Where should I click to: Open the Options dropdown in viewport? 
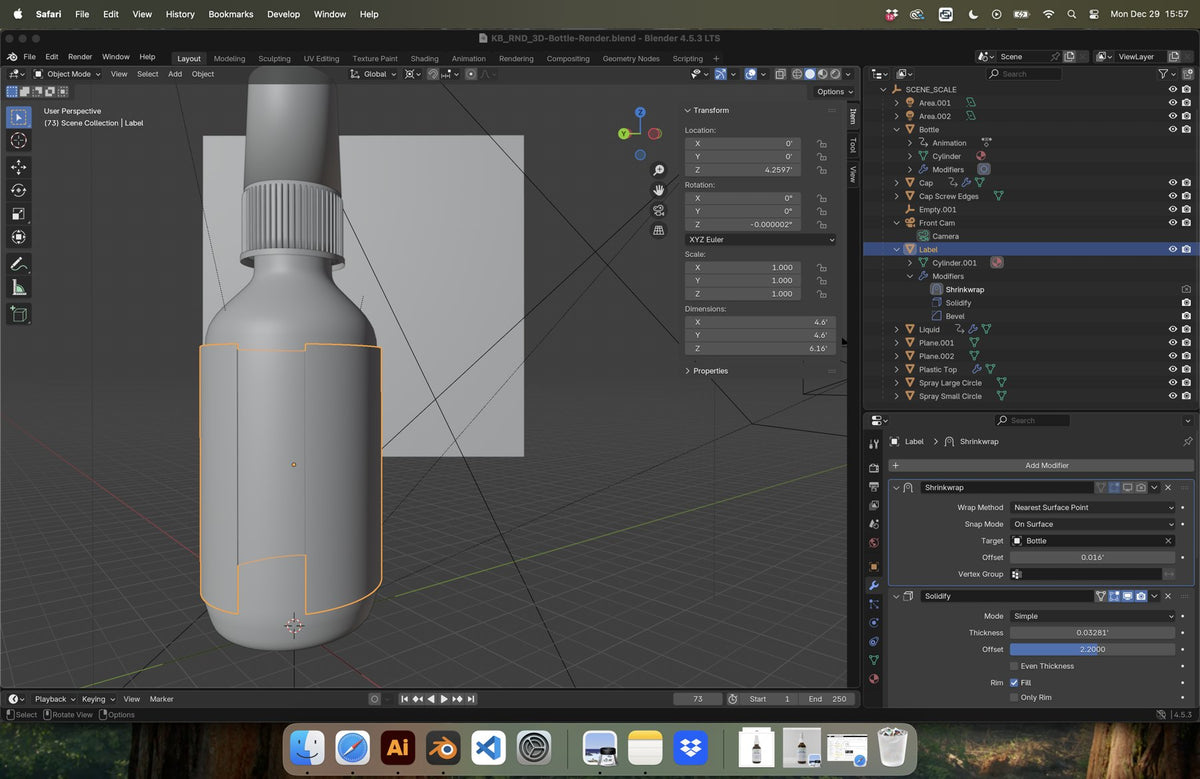pyautogui.click(x=835, y=92)
